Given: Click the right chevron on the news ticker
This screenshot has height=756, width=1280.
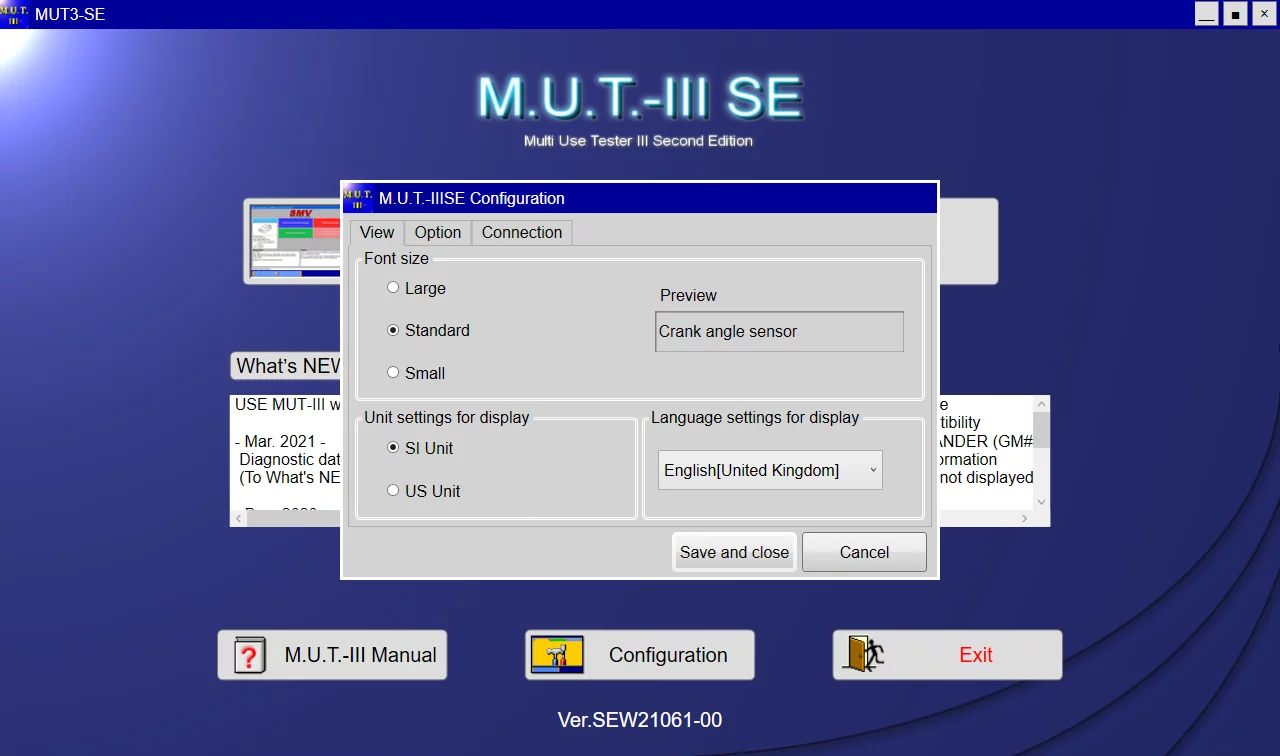Looking at the screenshot, I should coord(1024,518).
